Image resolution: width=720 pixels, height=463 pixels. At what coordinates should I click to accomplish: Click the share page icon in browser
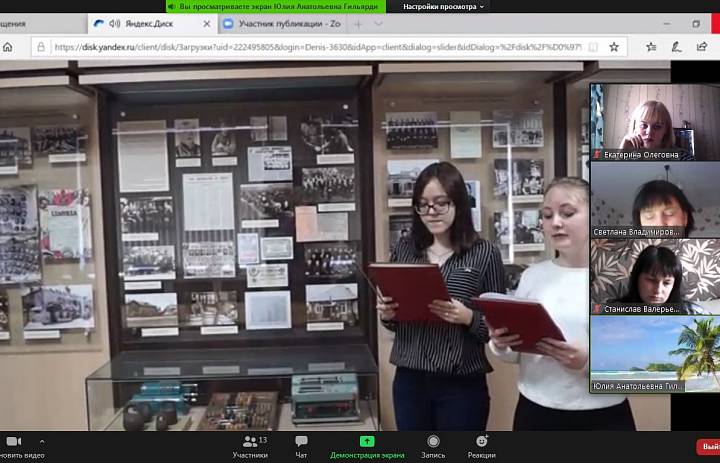[x=702, y=47]
